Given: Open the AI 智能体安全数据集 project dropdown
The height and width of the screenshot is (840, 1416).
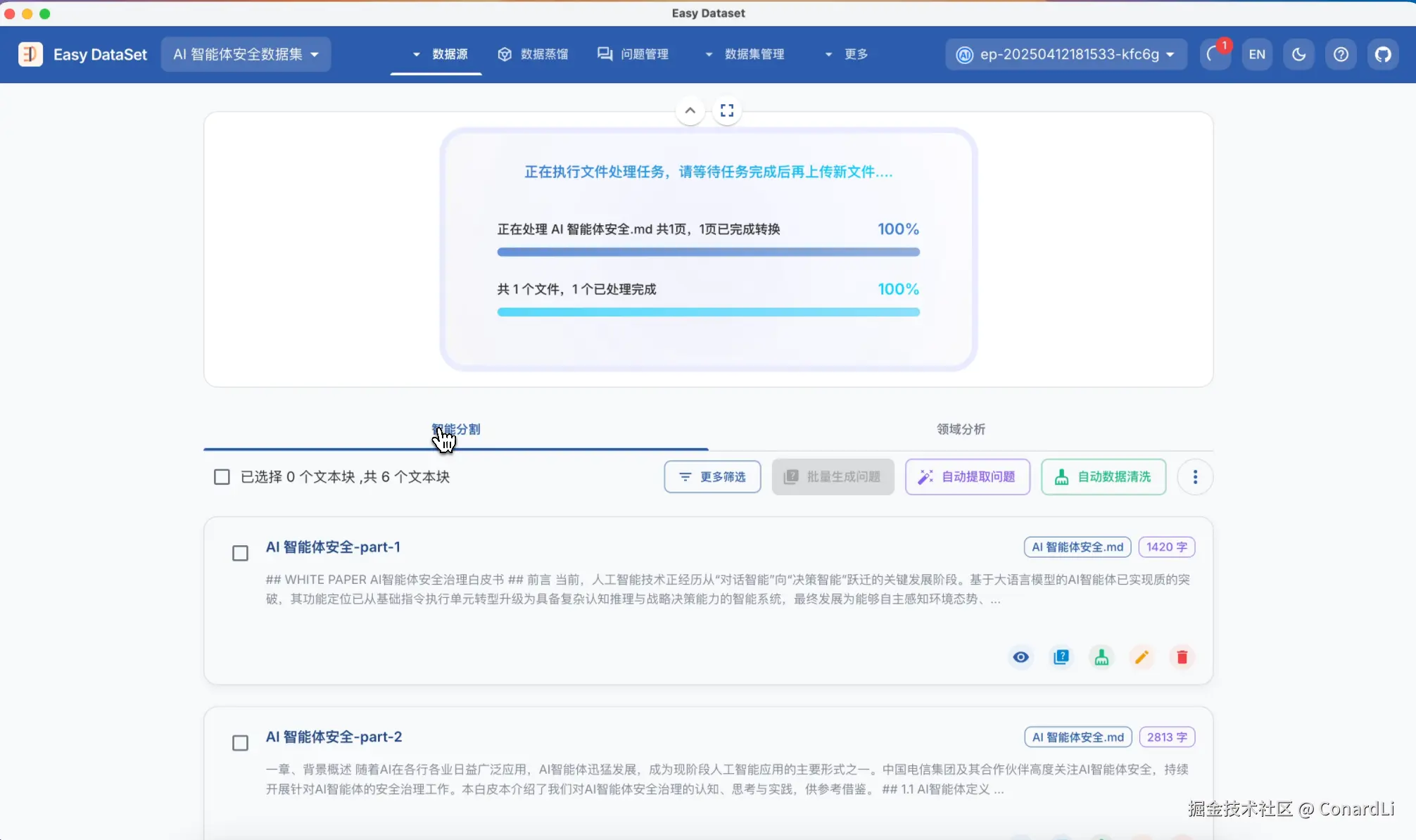Looking at the screenshot, I should [x=246, y=54].
